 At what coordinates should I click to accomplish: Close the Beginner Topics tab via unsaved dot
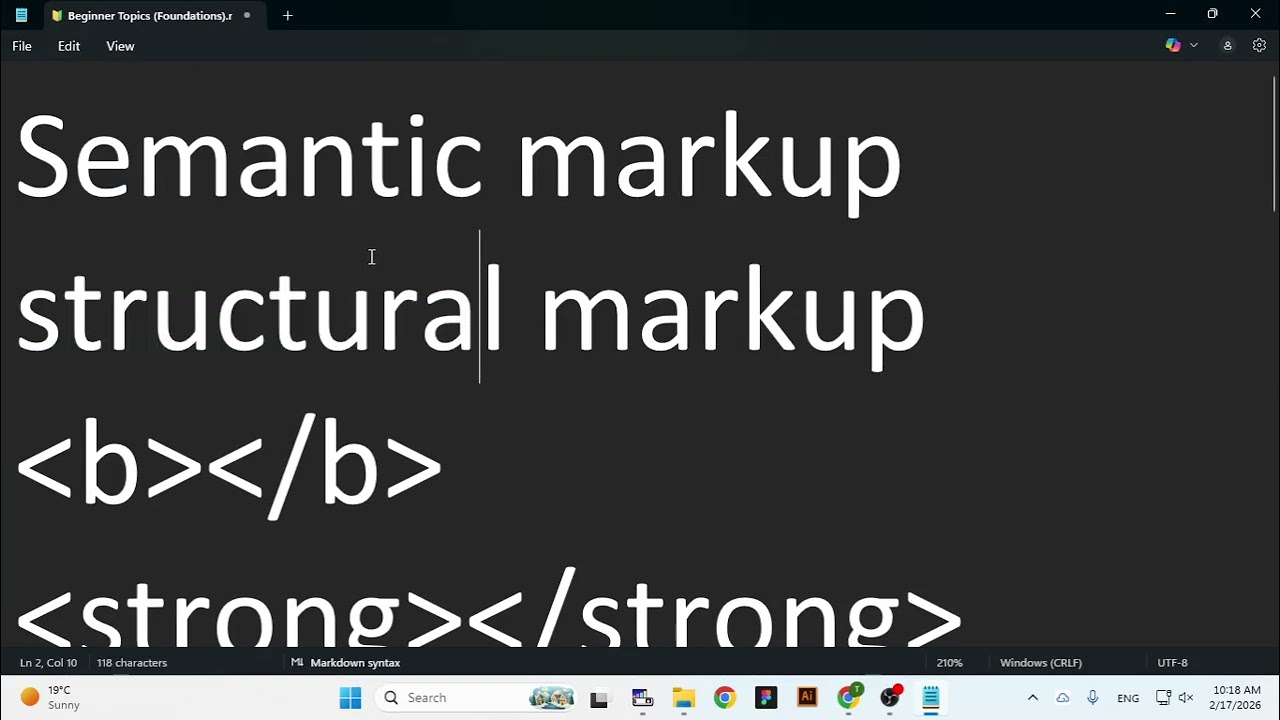[247, 15]
